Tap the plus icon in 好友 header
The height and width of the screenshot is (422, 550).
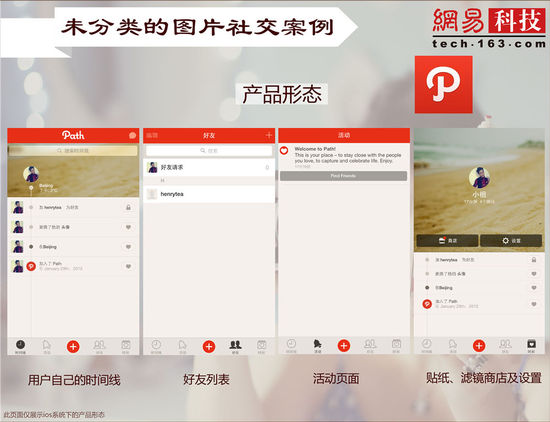pos(269,135)
